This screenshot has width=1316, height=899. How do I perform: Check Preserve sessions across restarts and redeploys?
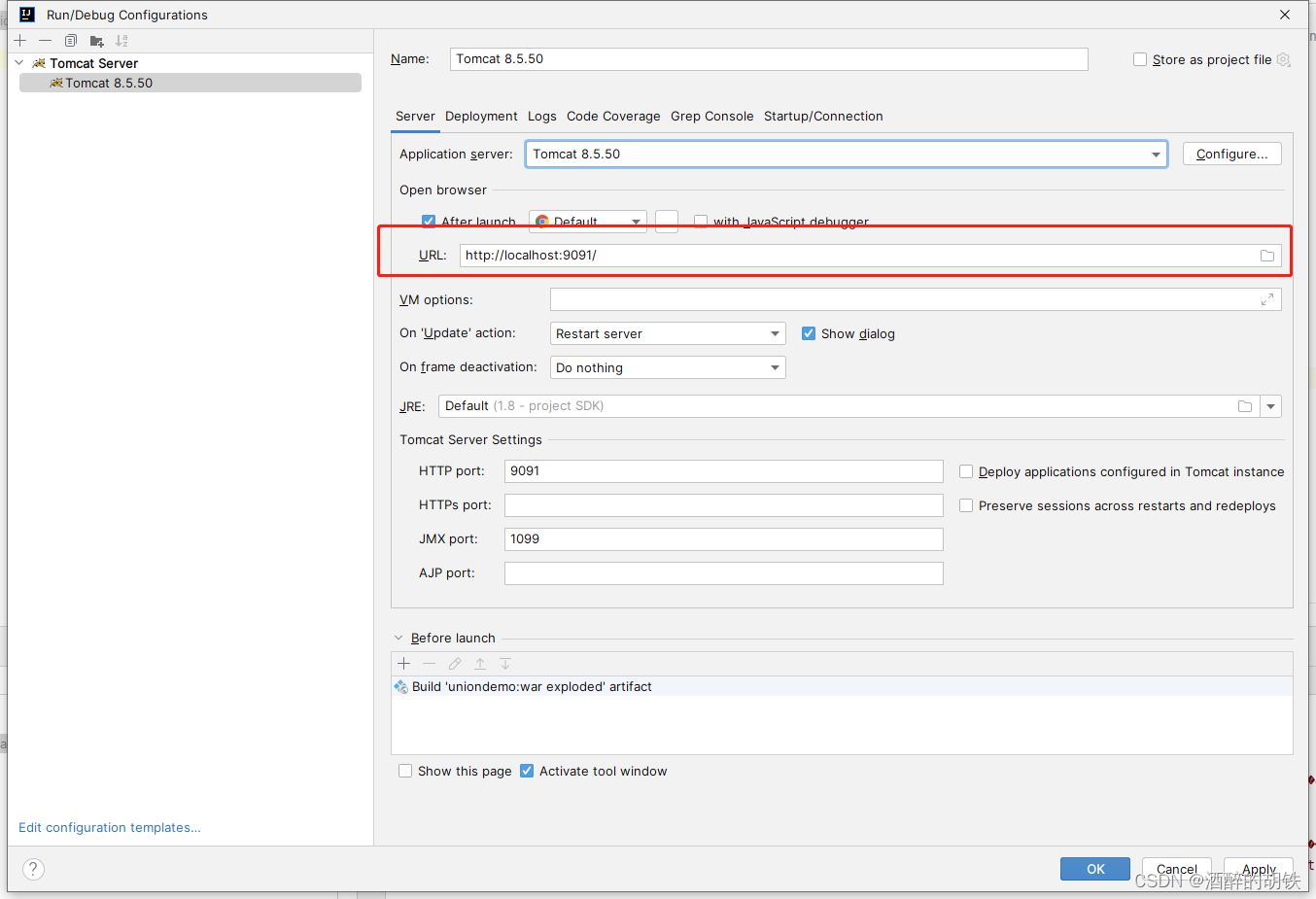click(966, 505)
